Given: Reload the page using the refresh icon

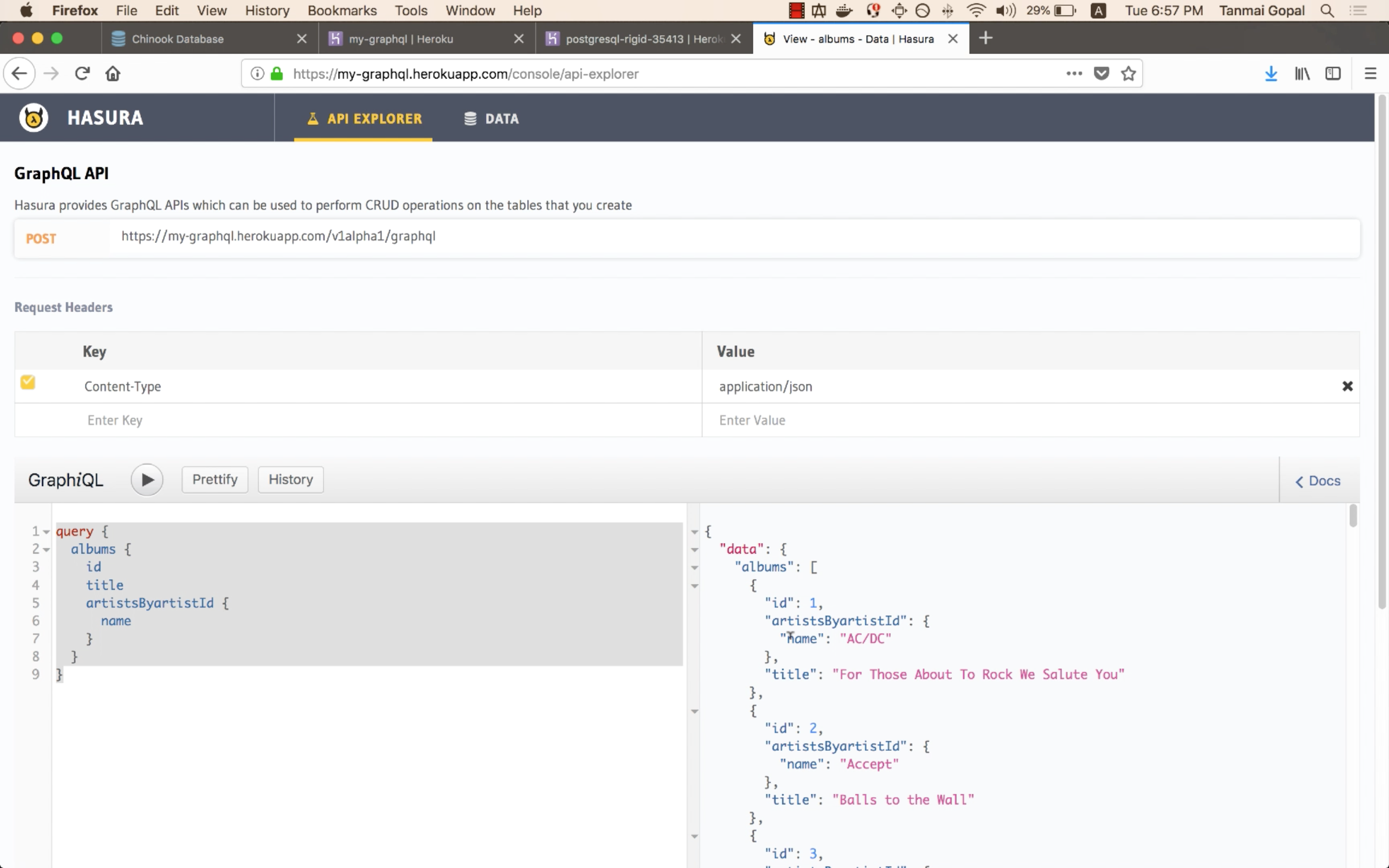Looking at the screenshot, I should coord(82,73).
